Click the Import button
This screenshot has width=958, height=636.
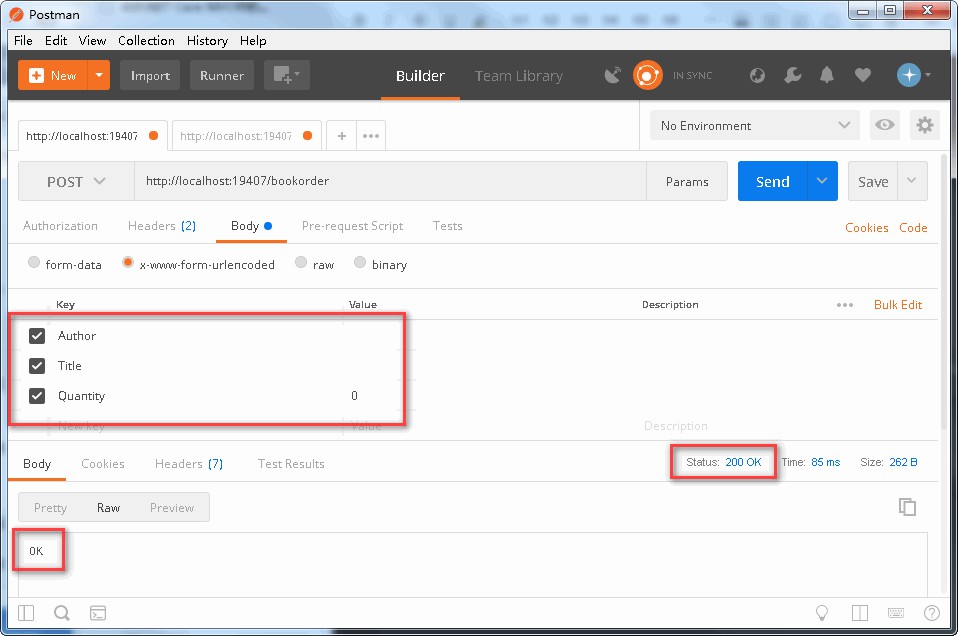(x=150, y=75)
